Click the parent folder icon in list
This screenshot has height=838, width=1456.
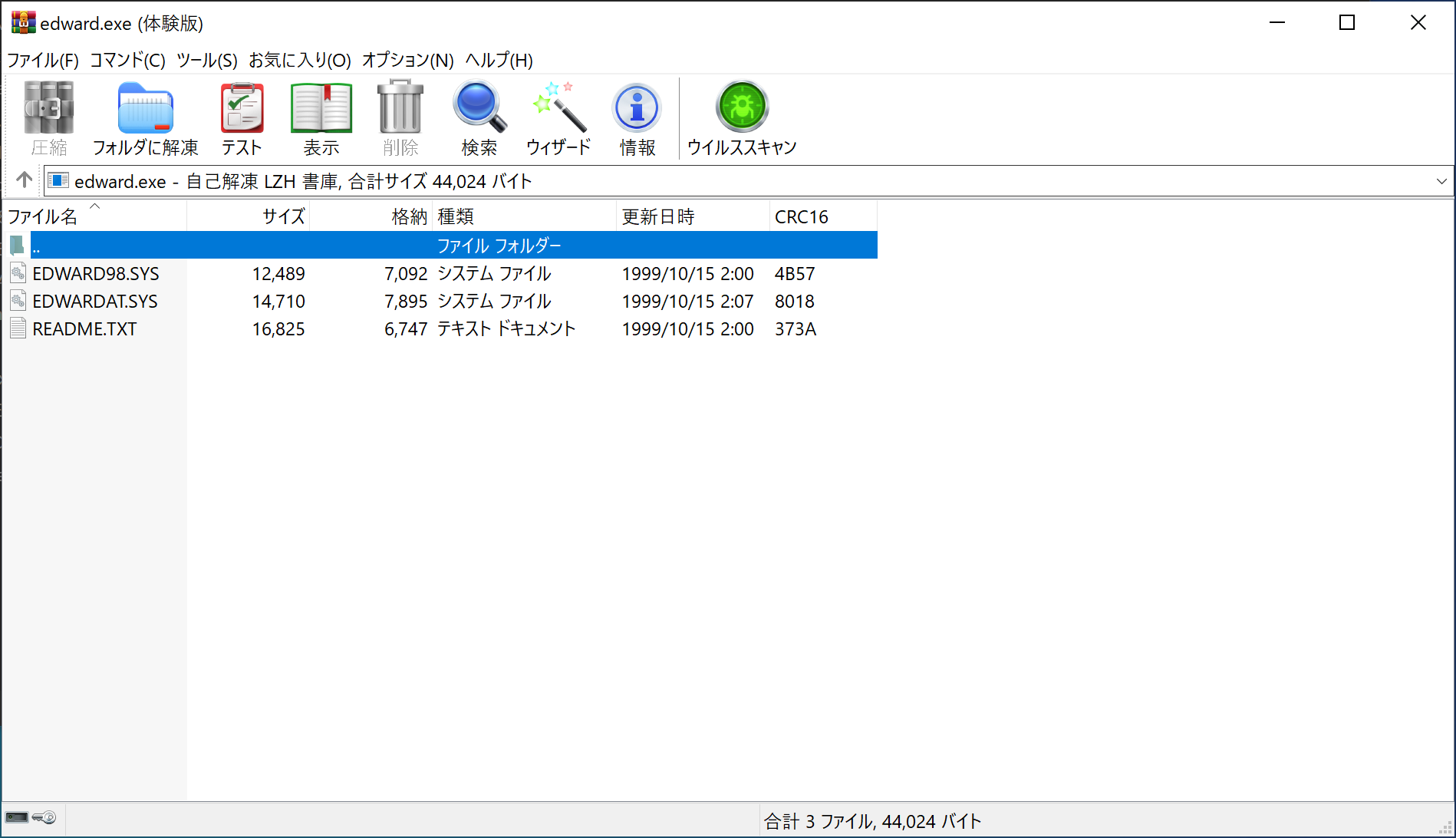(17, 246)
